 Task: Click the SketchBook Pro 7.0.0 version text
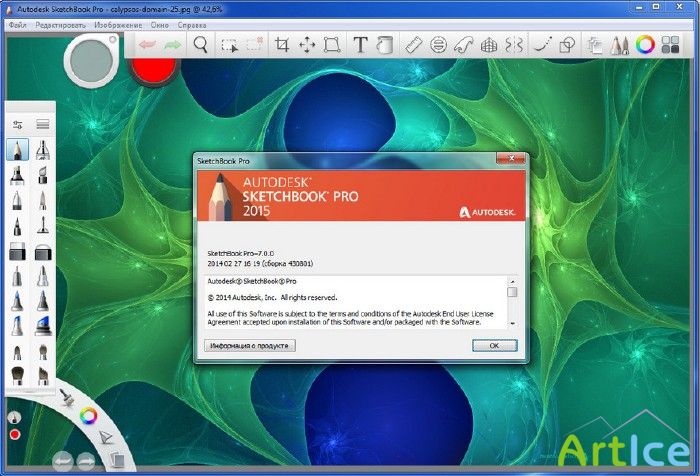tap(241, 253)
